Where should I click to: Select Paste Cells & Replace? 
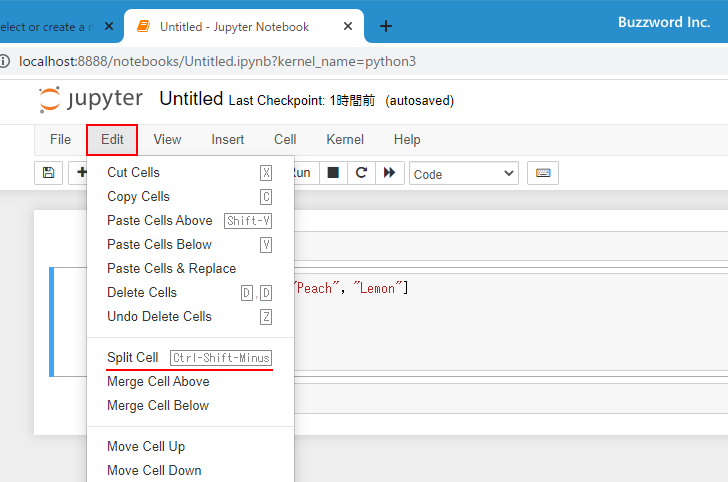click(x=190, y=268)
